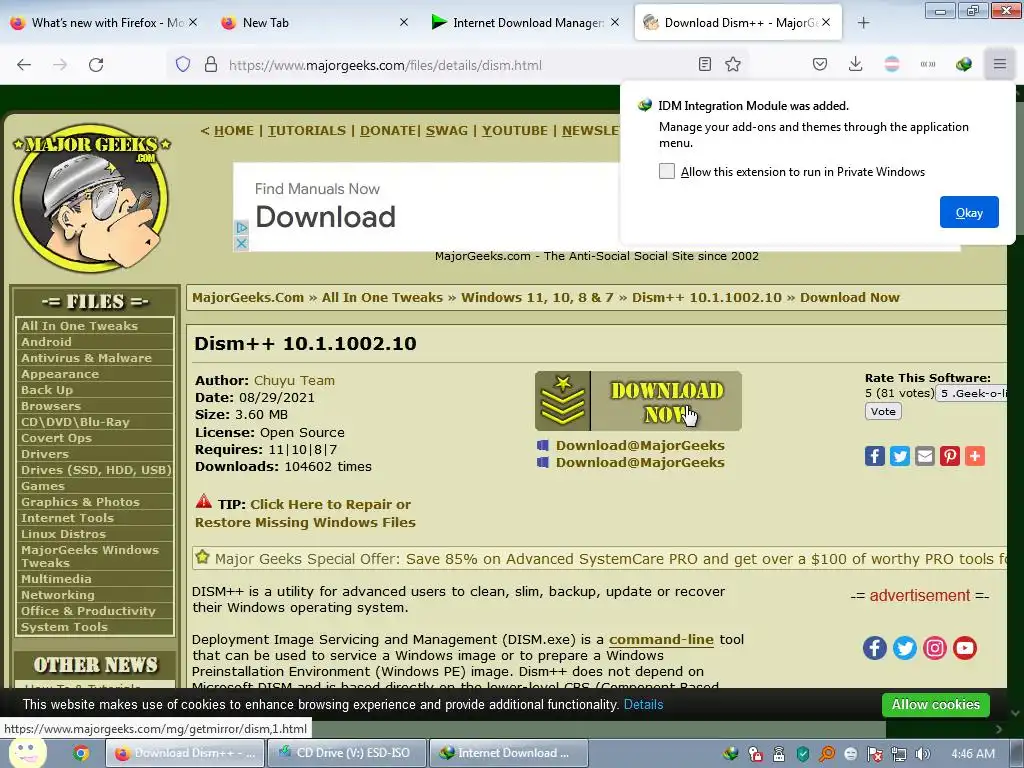
Task: Enable extension to run in Private Windows
Action: click(666, 171)
